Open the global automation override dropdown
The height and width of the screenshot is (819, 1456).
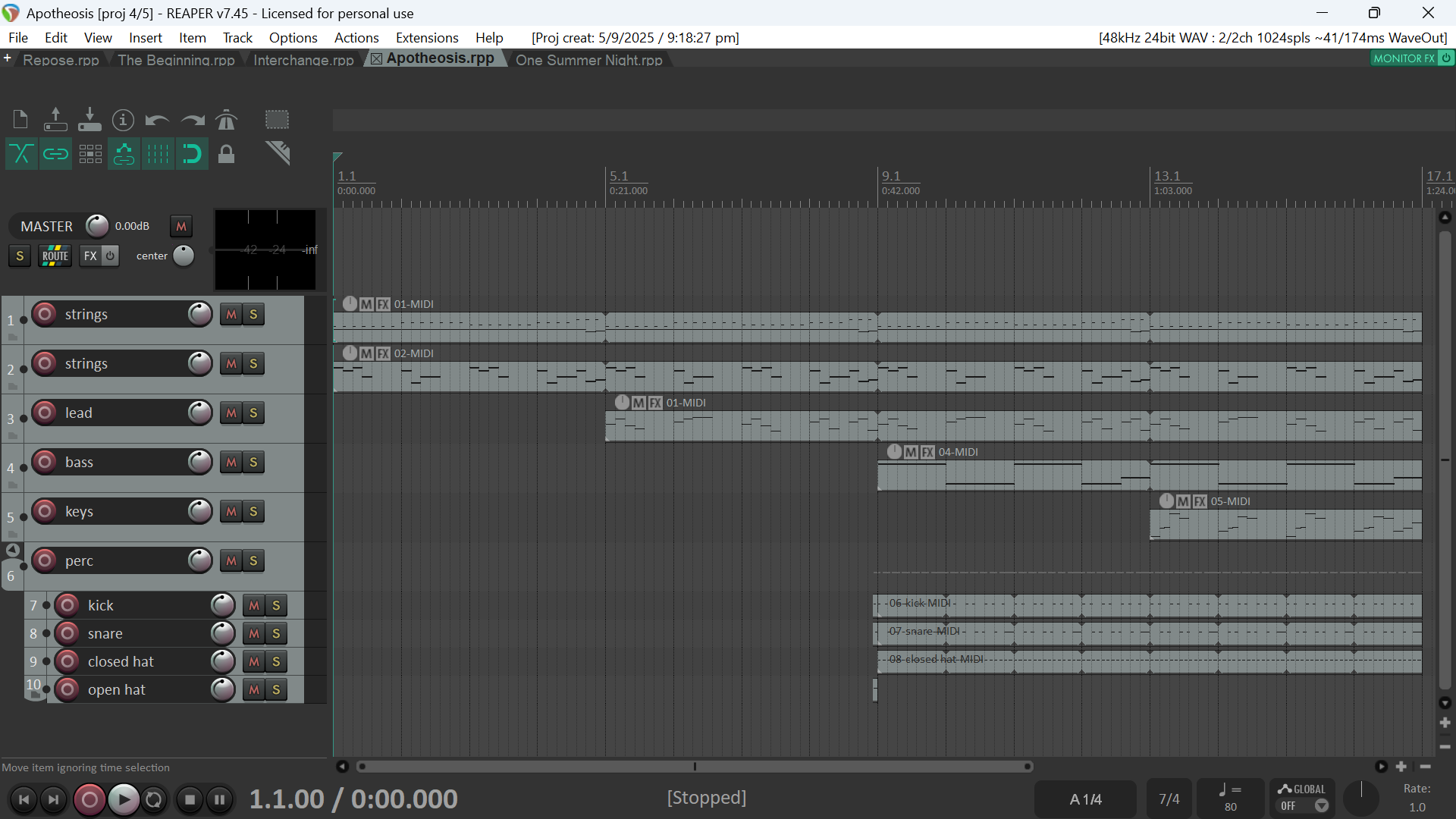pos(1321,806)
